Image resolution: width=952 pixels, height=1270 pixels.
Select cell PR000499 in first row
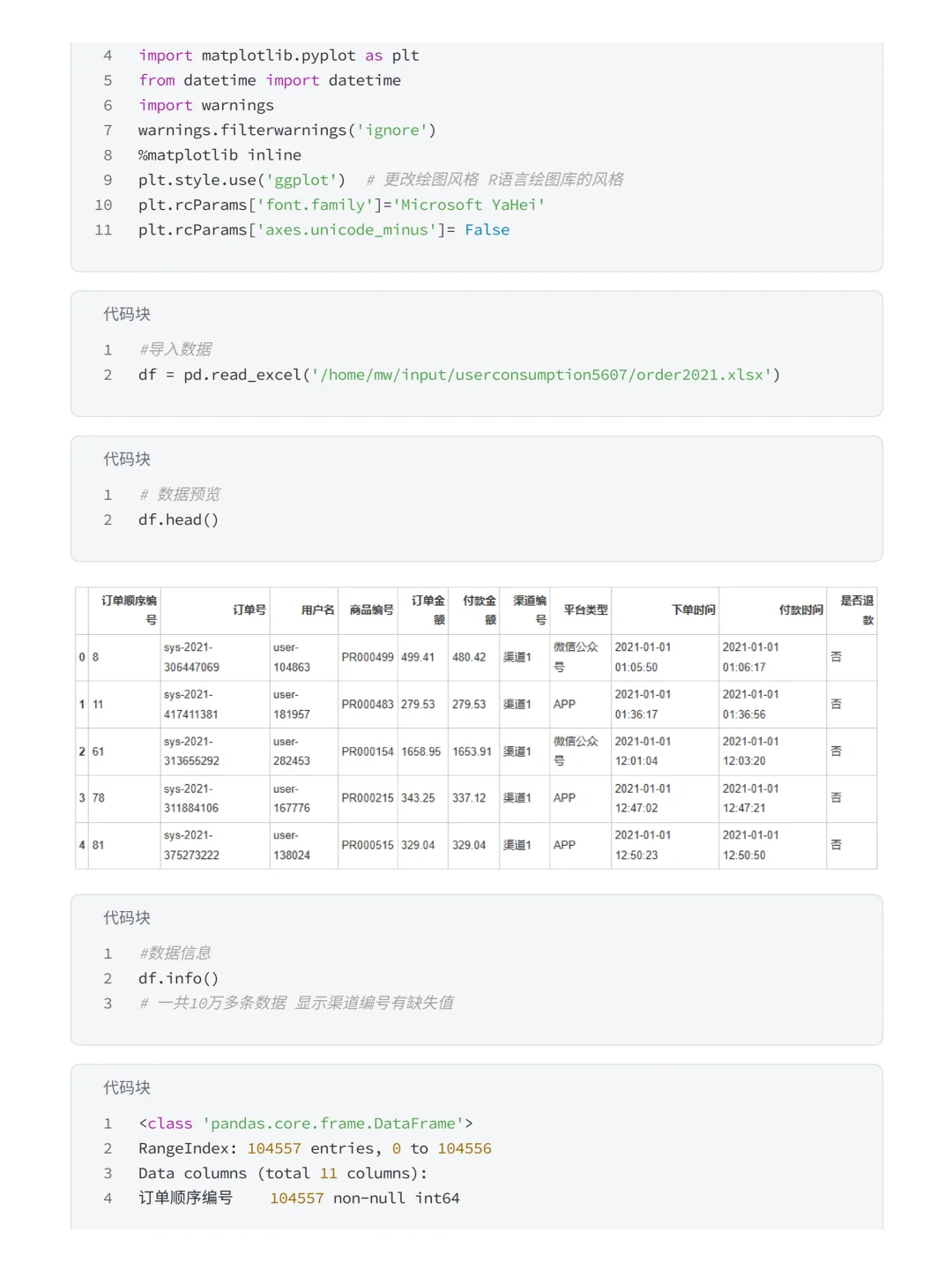pos(368,657)
